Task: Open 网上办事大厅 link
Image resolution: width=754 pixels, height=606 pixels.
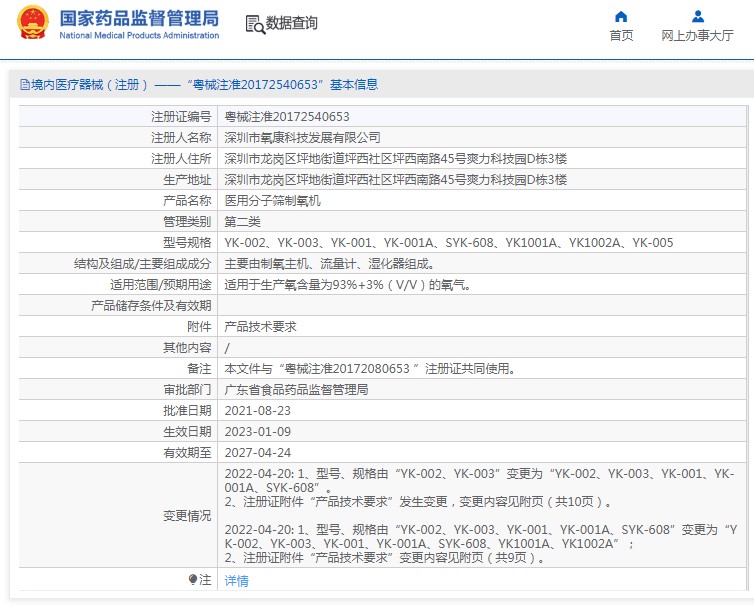Action: tap(697, 36)
